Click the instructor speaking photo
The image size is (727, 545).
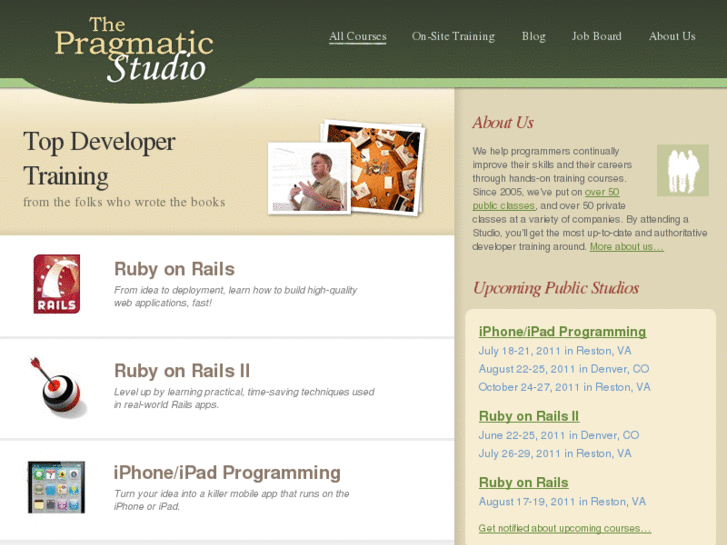309,179
